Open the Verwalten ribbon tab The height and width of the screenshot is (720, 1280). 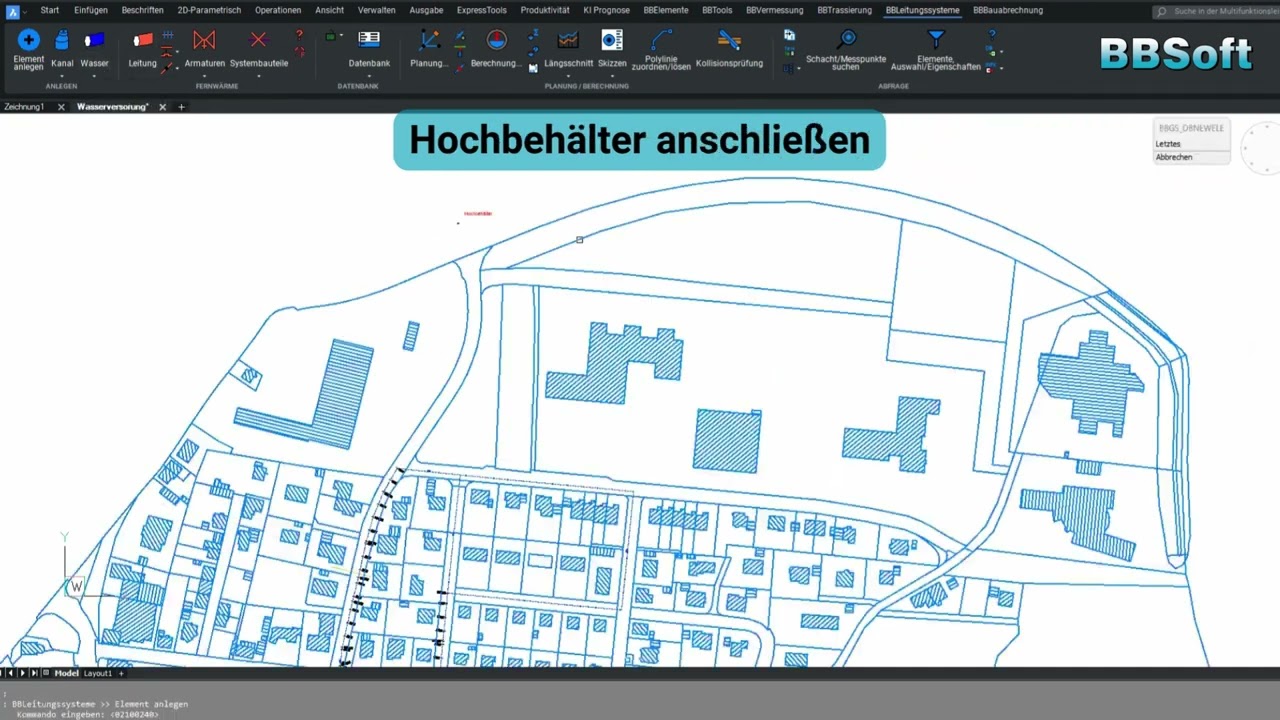click(x=377, y=11)
